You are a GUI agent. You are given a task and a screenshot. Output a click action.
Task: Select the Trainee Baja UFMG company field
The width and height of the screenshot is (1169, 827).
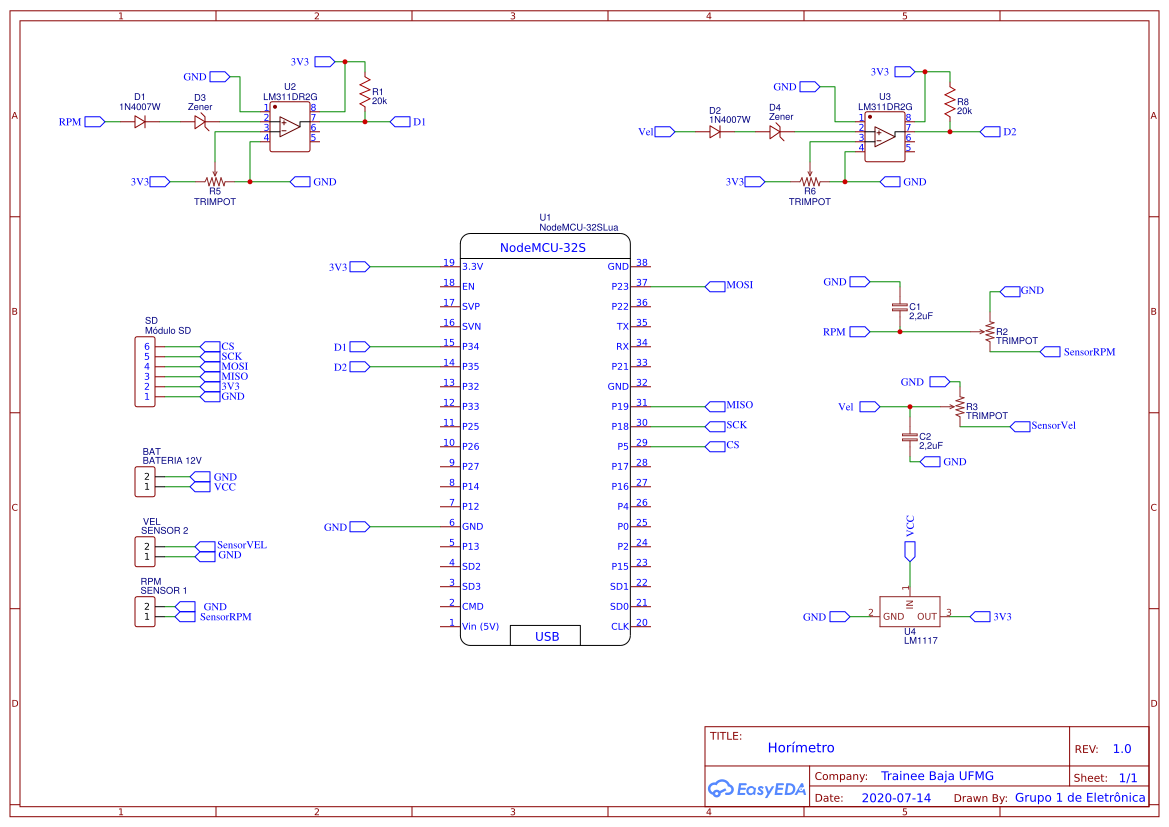click(x=936, y=776)
